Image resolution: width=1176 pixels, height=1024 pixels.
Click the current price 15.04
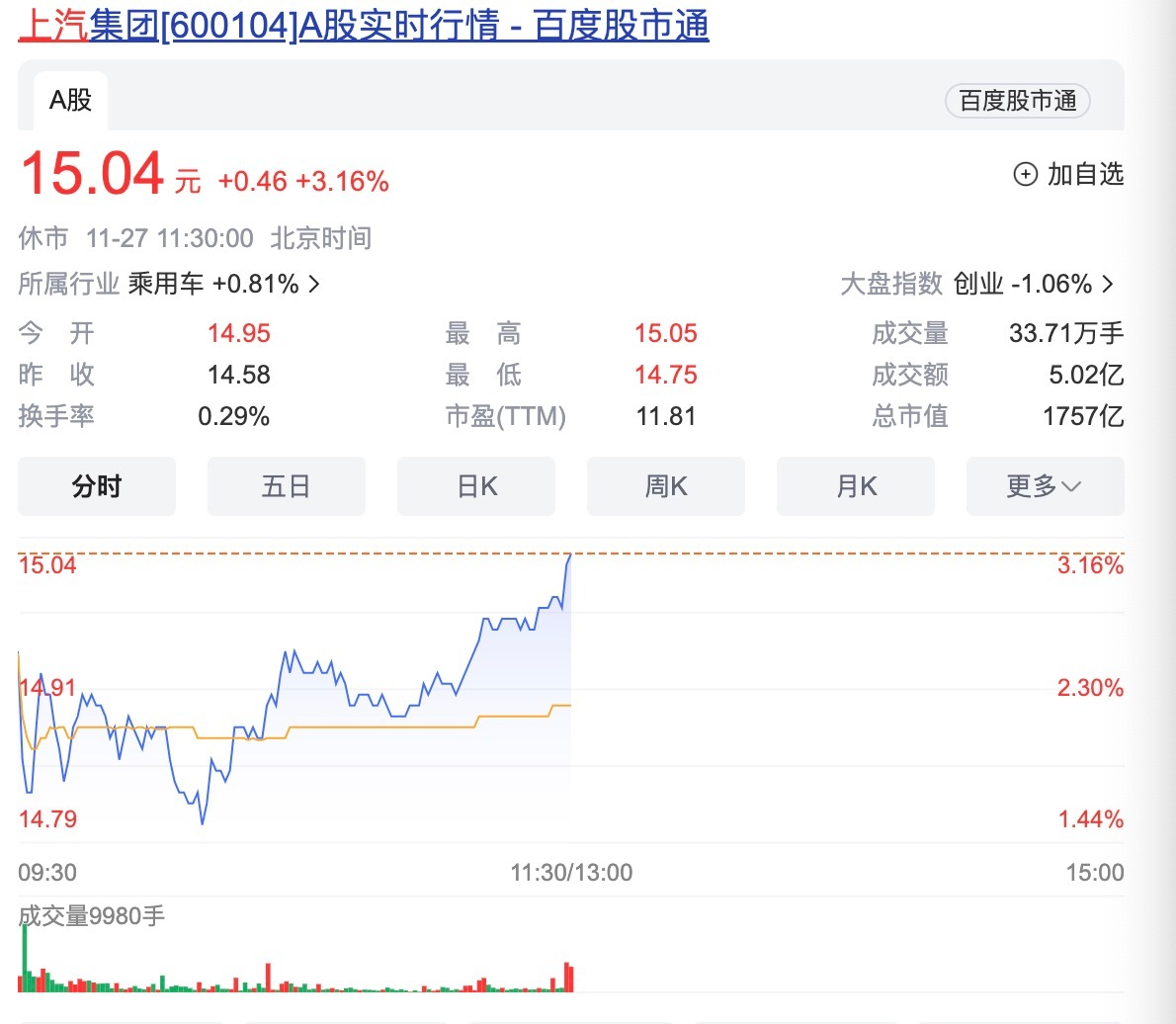(92, 173)
